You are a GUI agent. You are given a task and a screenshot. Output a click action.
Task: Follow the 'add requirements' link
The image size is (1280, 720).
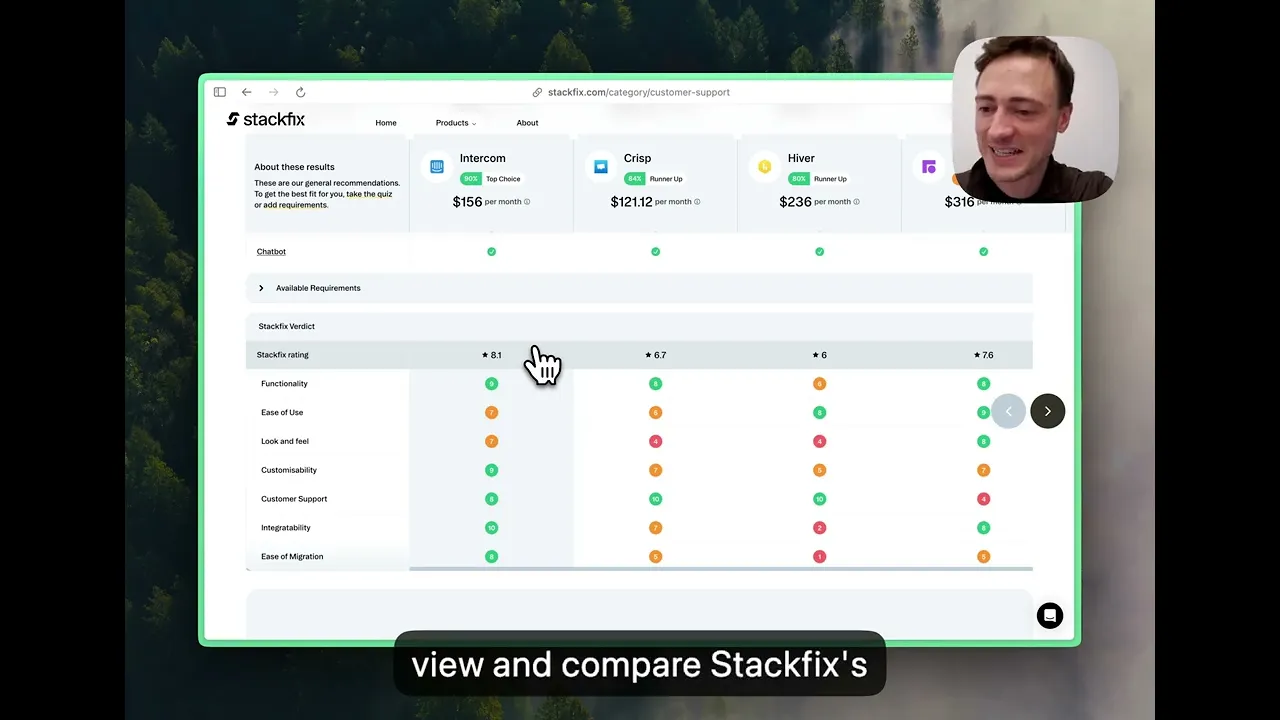295,205
